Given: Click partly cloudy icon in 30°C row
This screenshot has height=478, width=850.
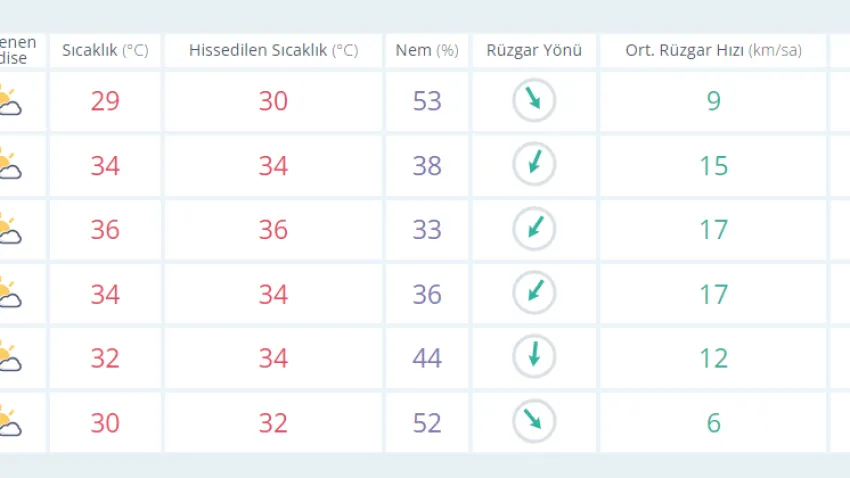Looking at the screenshot, I should pos(10,422).
